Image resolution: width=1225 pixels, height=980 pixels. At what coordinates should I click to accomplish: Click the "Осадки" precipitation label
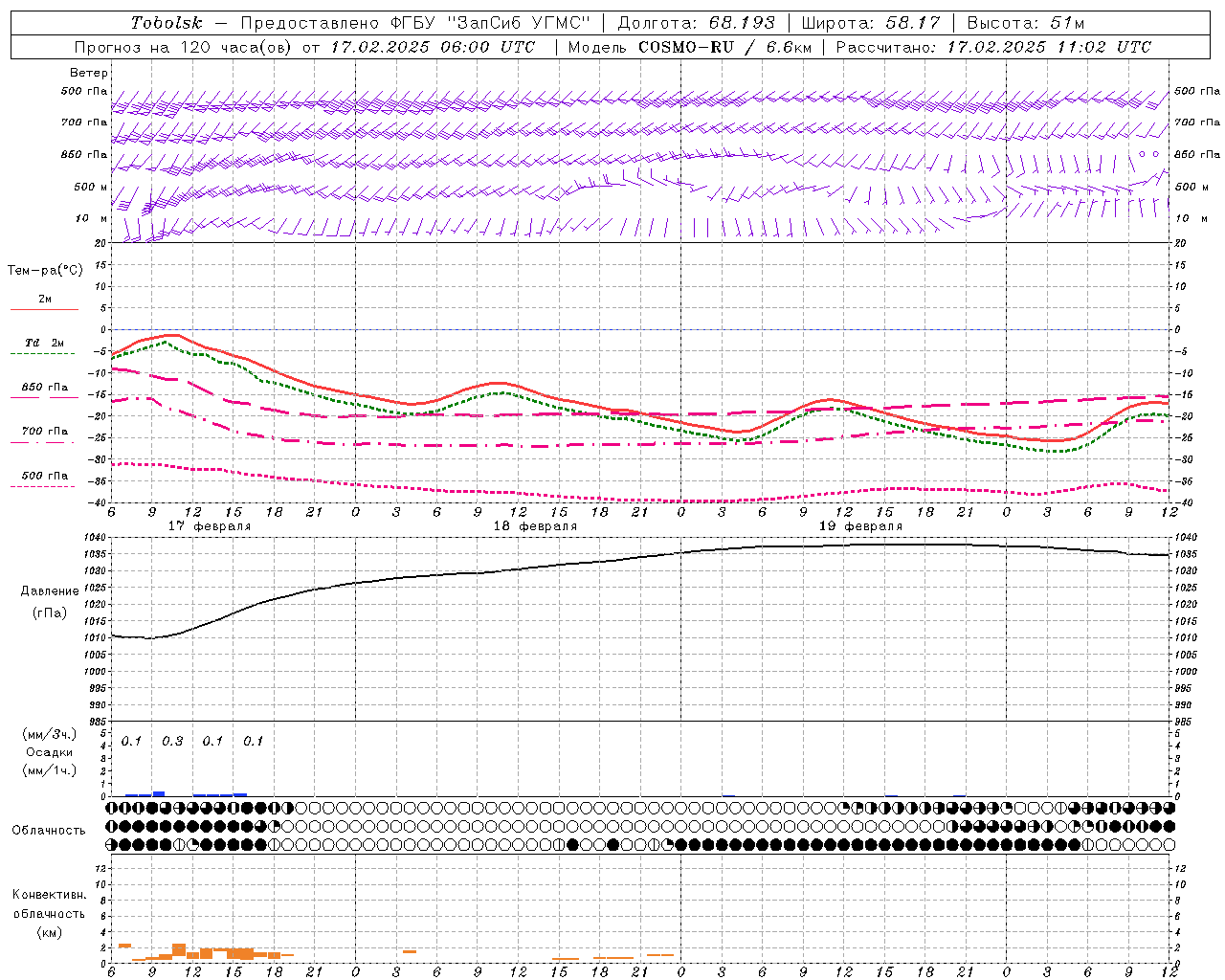tap(51, 752)
